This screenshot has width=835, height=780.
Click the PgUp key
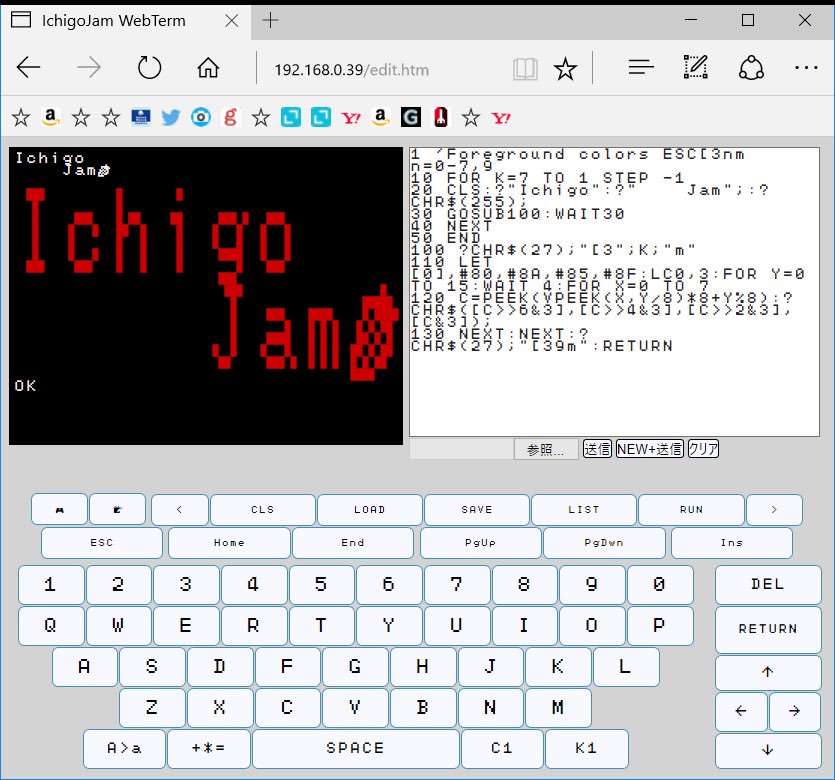coord(481,543)
